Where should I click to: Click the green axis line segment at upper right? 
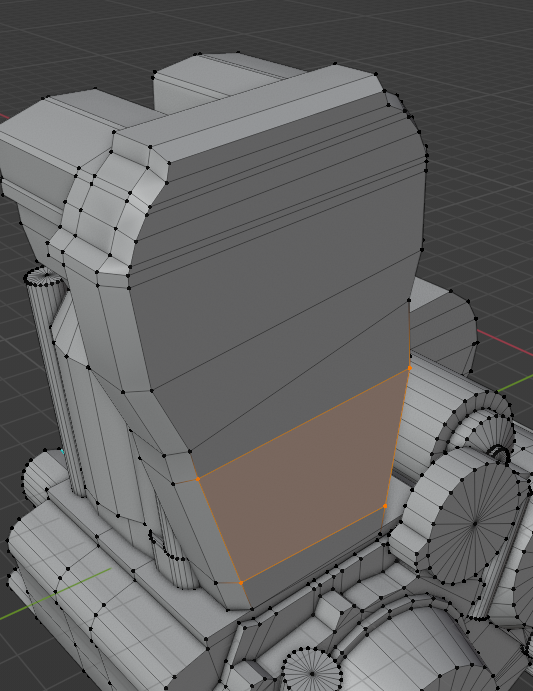pos(515,382)
